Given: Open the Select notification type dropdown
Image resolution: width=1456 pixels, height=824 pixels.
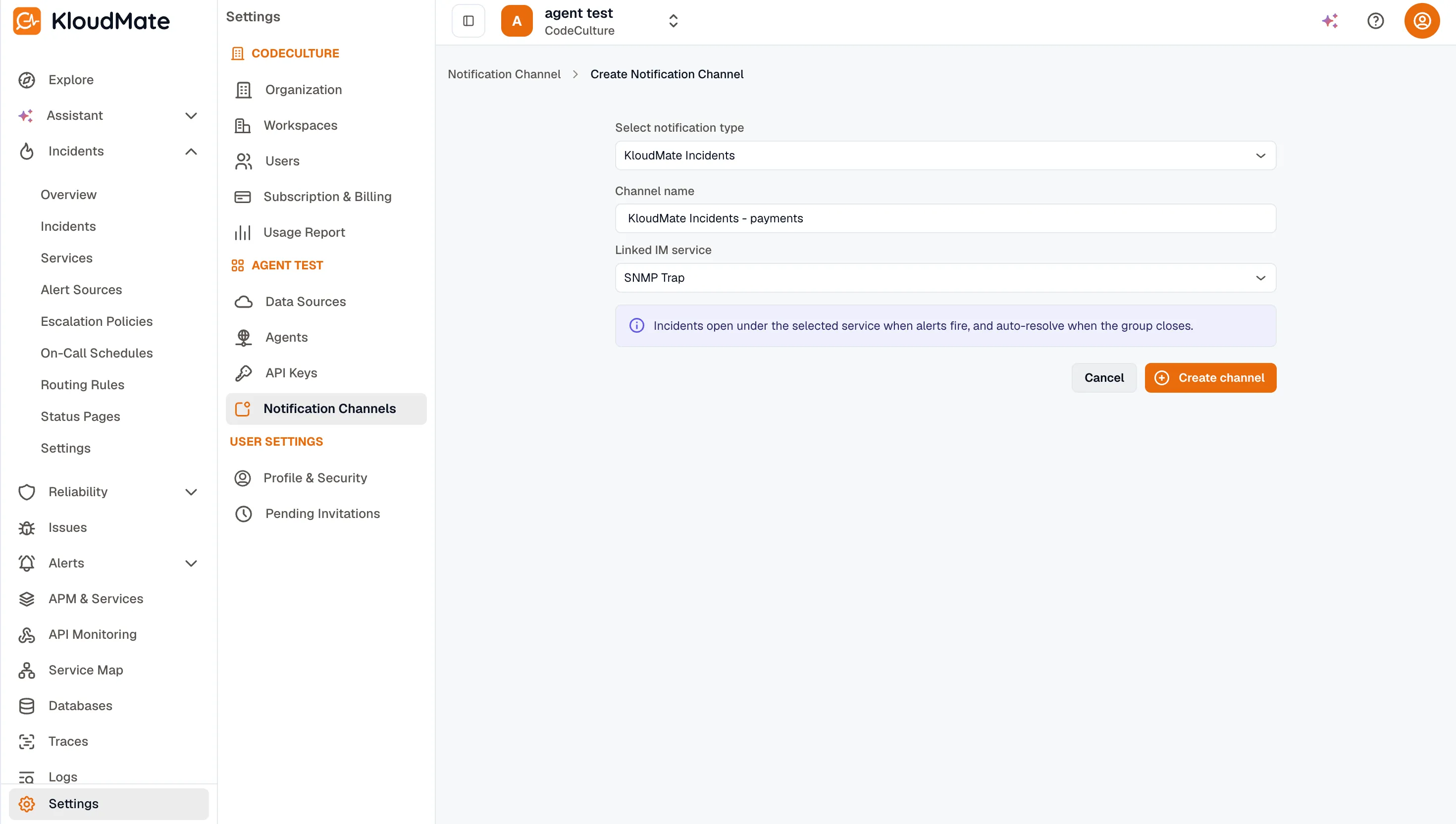Looking at the screenshot, I should tap(945, 155).
